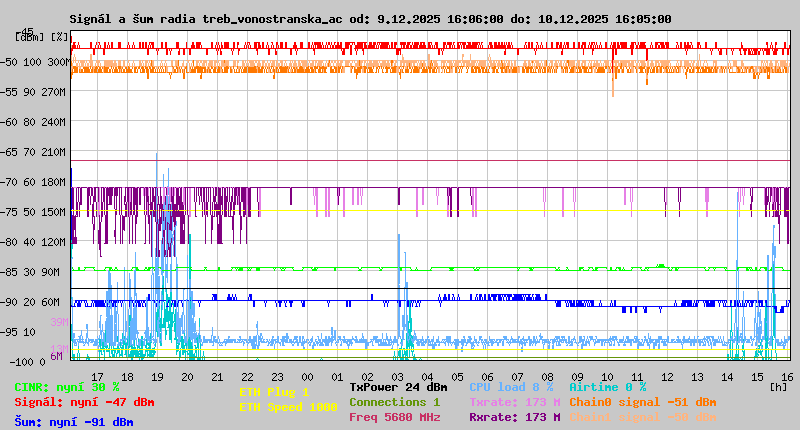The image size is (800, 430).
Task: Click the 10 hour label on time axis
Action: point(609,376)
